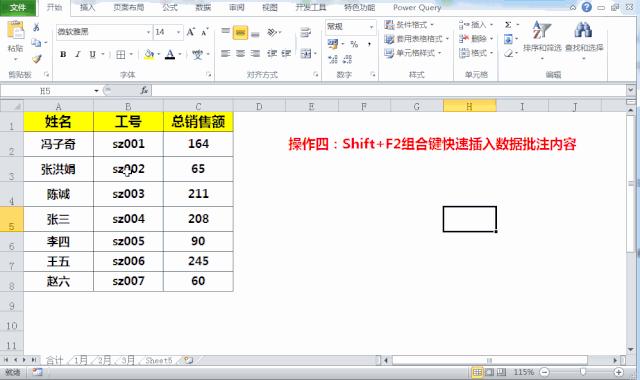Click the AutoSum sigma icon
The height and width of the screenshot is (380, 640).
(508, 25)
